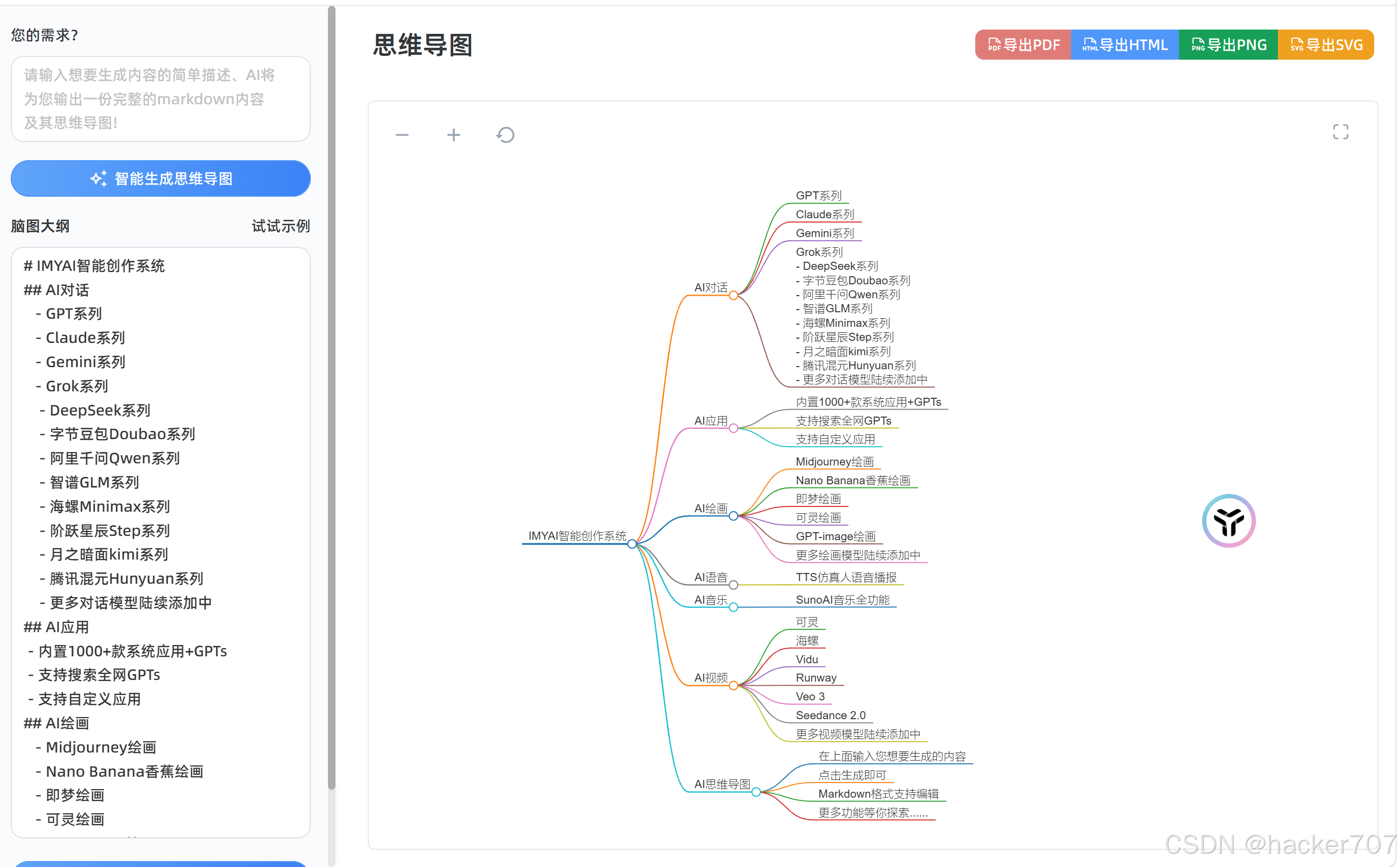
Task: Click the Claude系列 node in the mind map
Action: pos(825,214)
